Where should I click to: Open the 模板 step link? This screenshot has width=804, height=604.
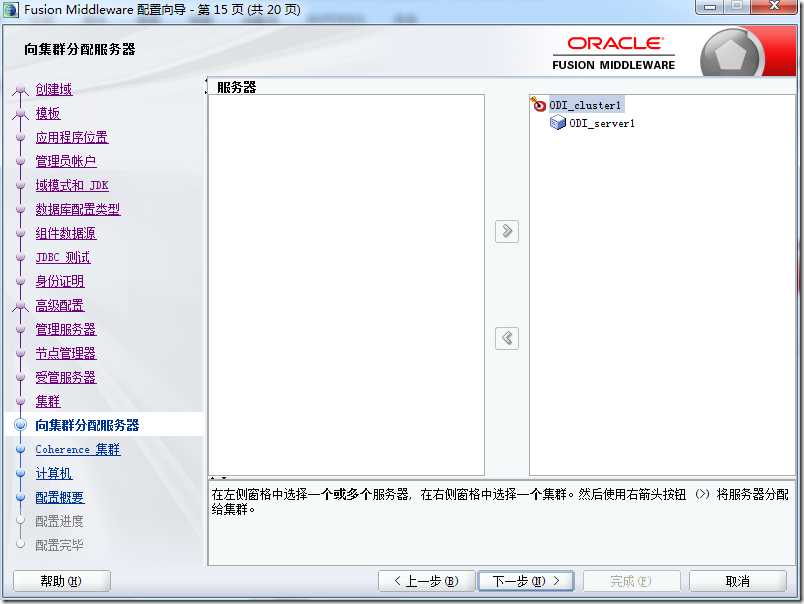pyautogui.click(x=48, y=113)
